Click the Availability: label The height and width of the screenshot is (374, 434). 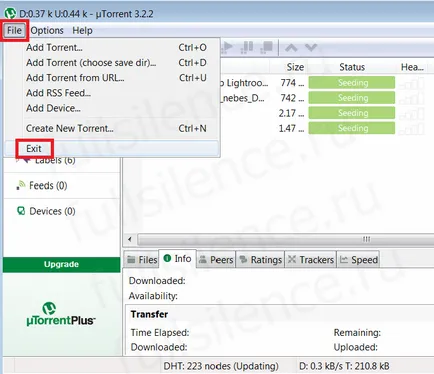(153, 296)
